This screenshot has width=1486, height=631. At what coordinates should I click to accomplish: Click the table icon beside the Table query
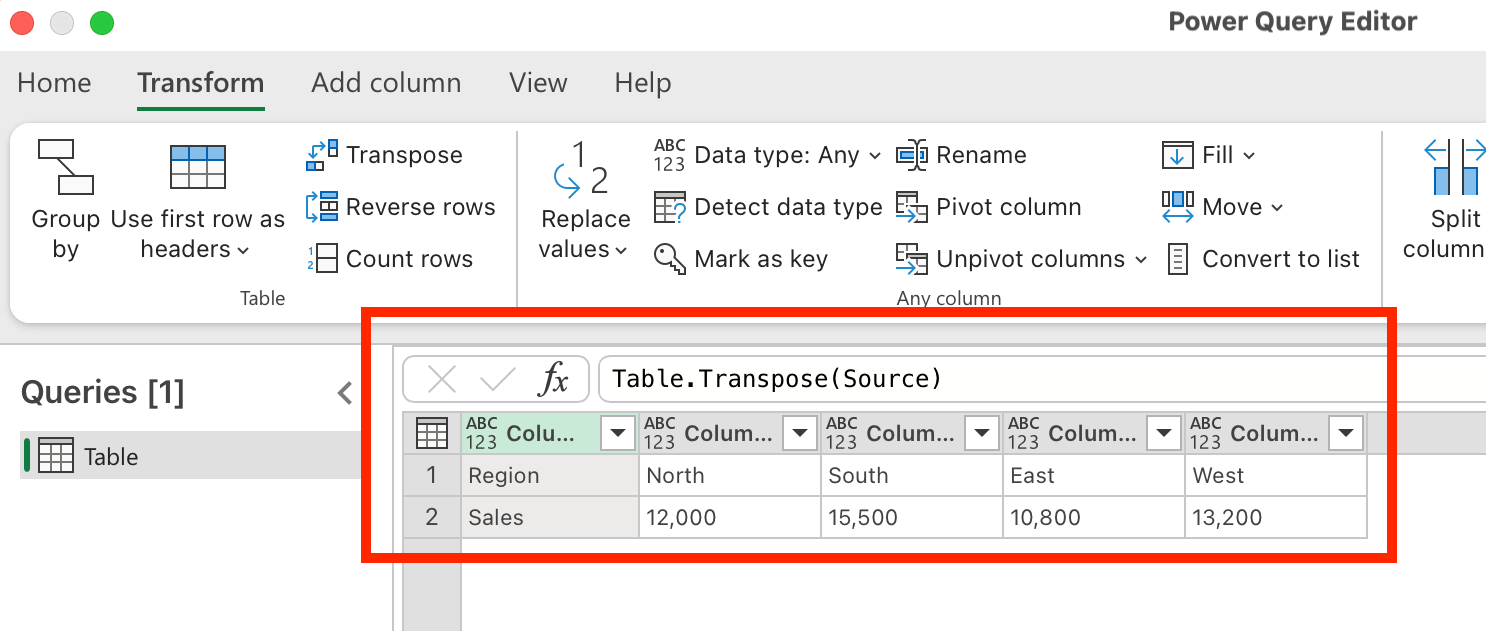click(56, 456)
